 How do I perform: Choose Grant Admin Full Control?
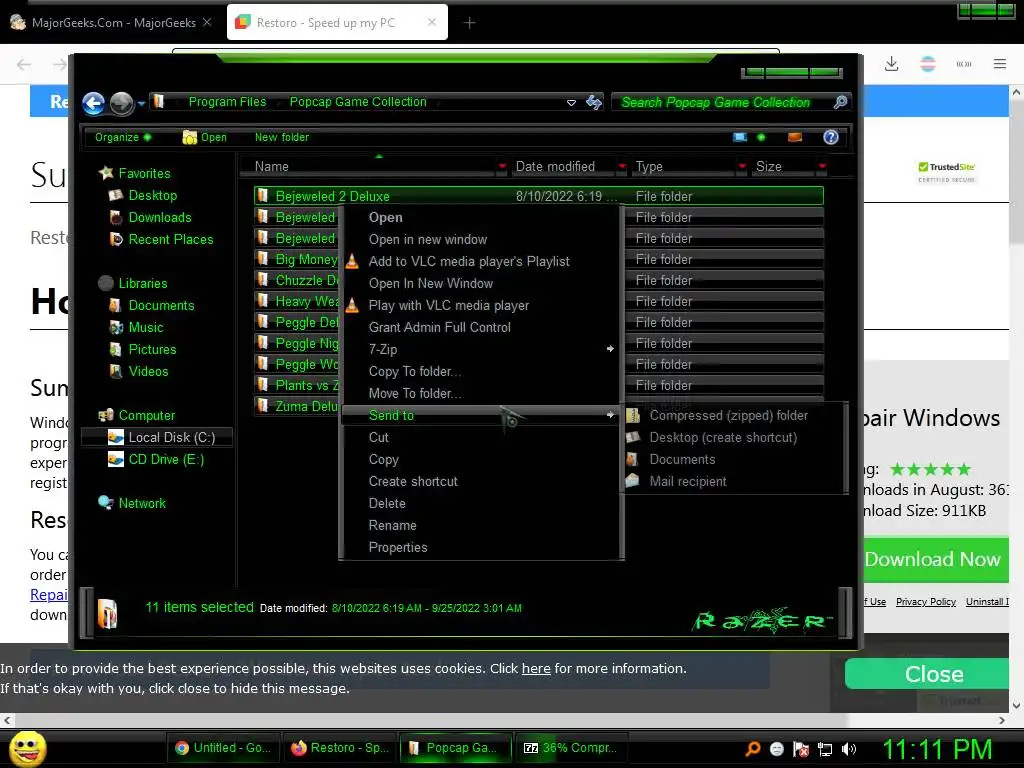tap(440, 327)
